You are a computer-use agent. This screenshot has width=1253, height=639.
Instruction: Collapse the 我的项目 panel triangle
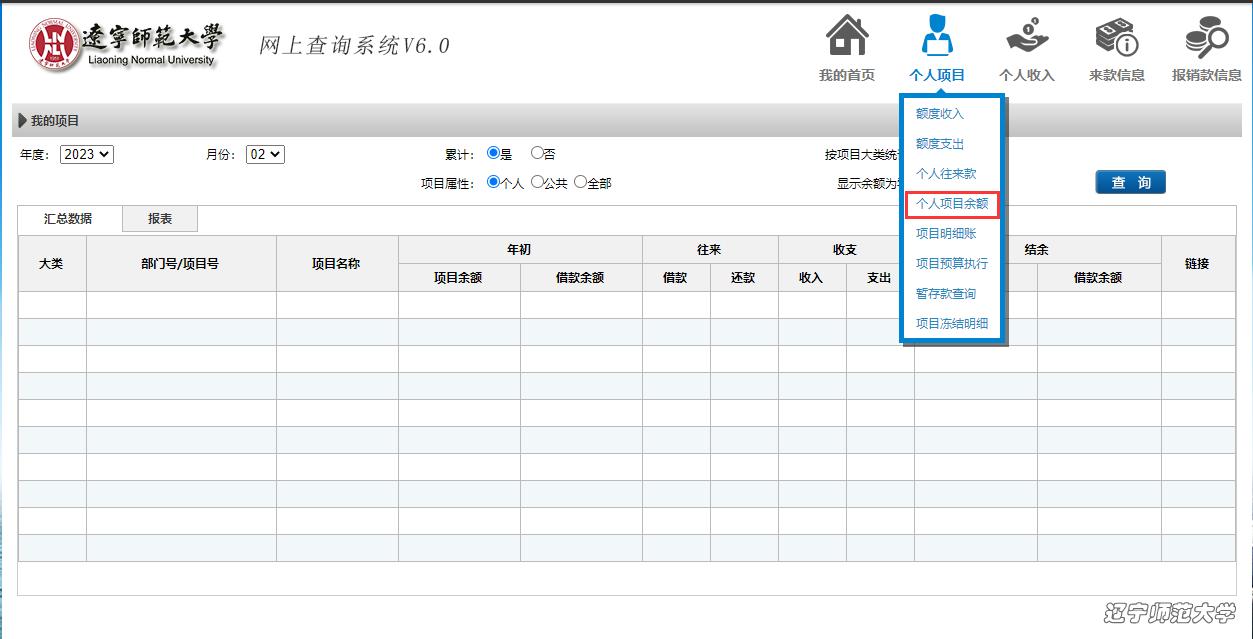click(22, 121)
